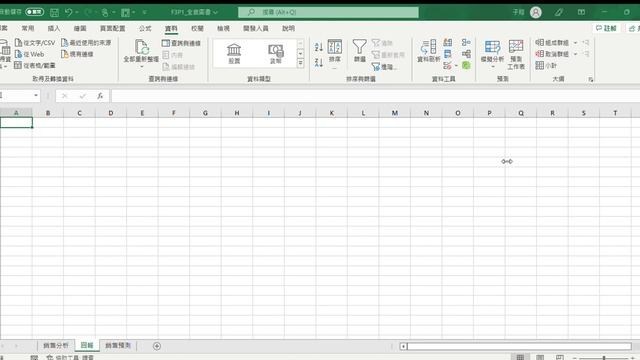The width and height of the screenshot is (640, 360).
Task: Open the Undo history dropdown arrow
Action: point(77,12)
